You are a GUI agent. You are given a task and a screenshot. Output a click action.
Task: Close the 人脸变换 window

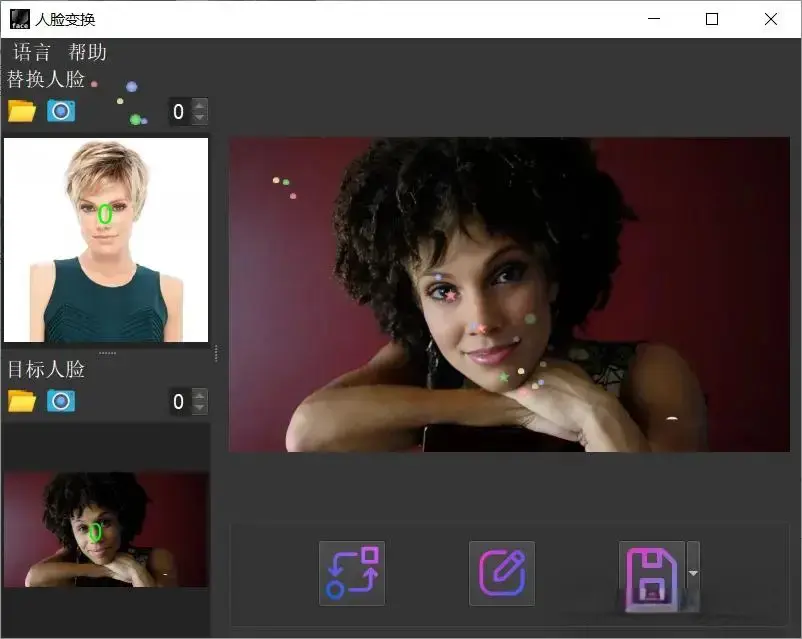(771, 19)
